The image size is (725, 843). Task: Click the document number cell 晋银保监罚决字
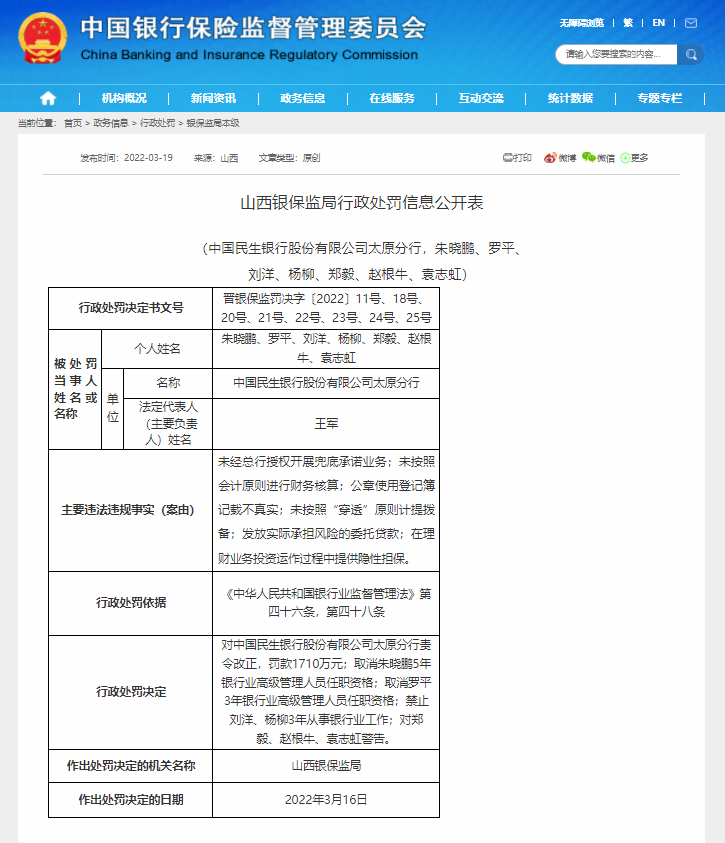(326, 308)
